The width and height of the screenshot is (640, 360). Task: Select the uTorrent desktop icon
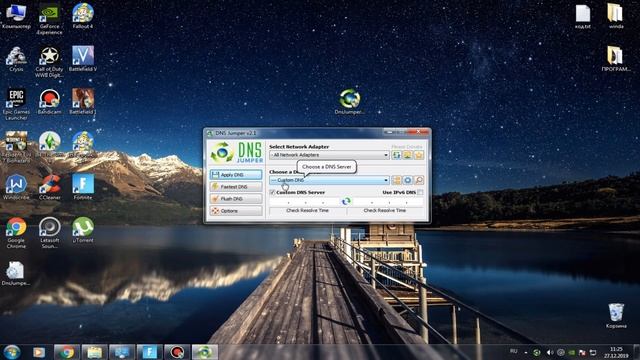pos(83,231)
